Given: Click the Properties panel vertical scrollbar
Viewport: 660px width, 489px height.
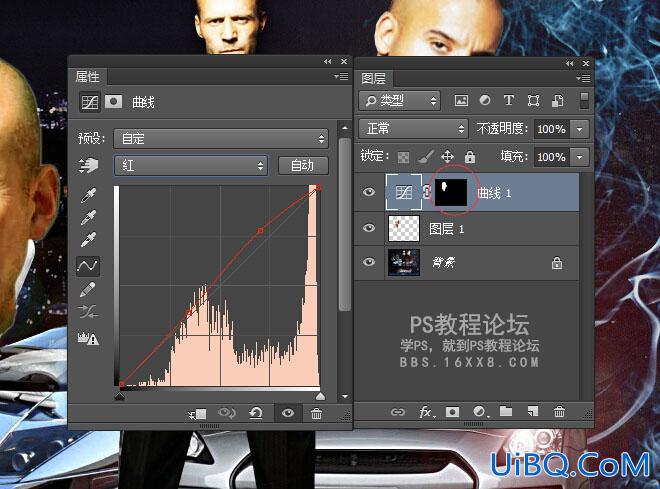Looking at the screenshot, I should click(345, 225).
